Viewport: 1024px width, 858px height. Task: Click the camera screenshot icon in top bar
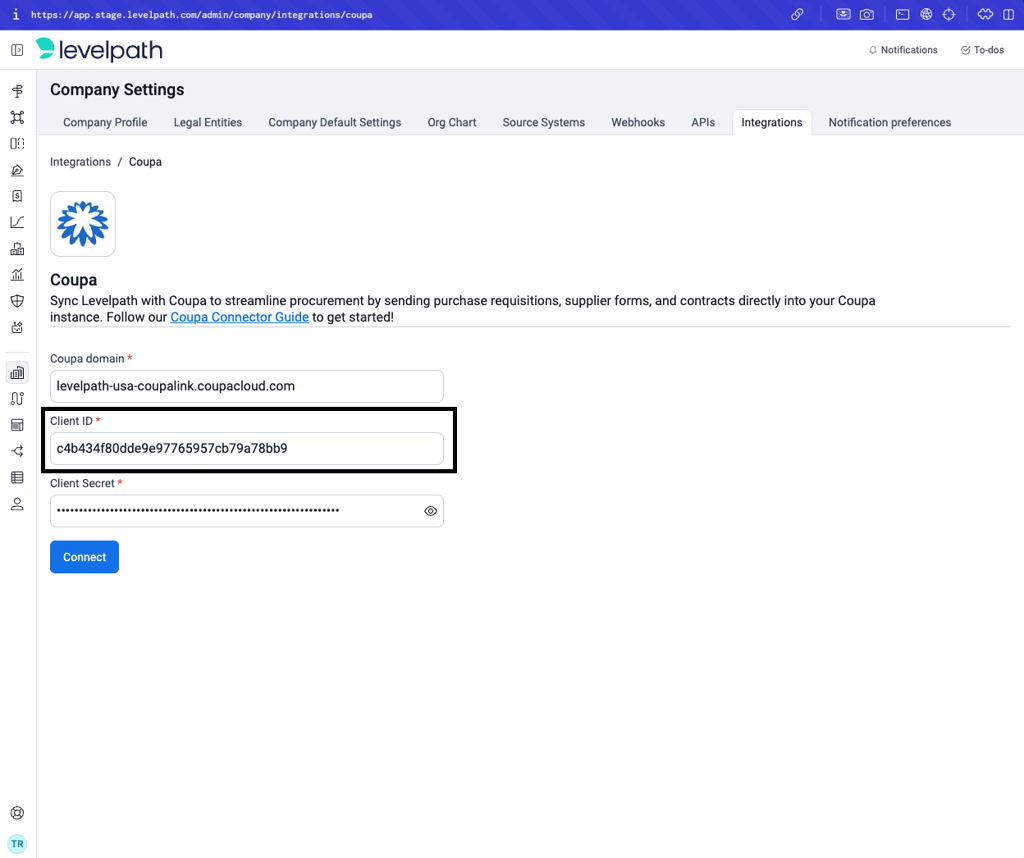tap(867, 15)
